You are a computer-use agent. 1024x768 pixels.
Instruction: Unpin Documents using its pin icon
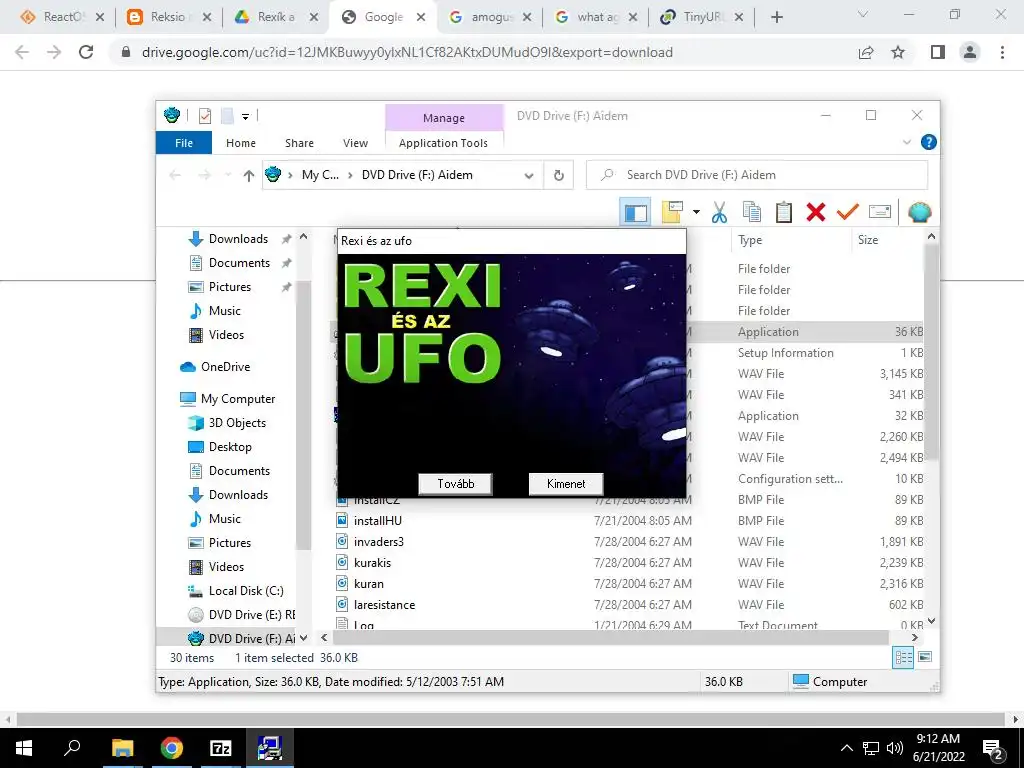[x=286, y=263]
